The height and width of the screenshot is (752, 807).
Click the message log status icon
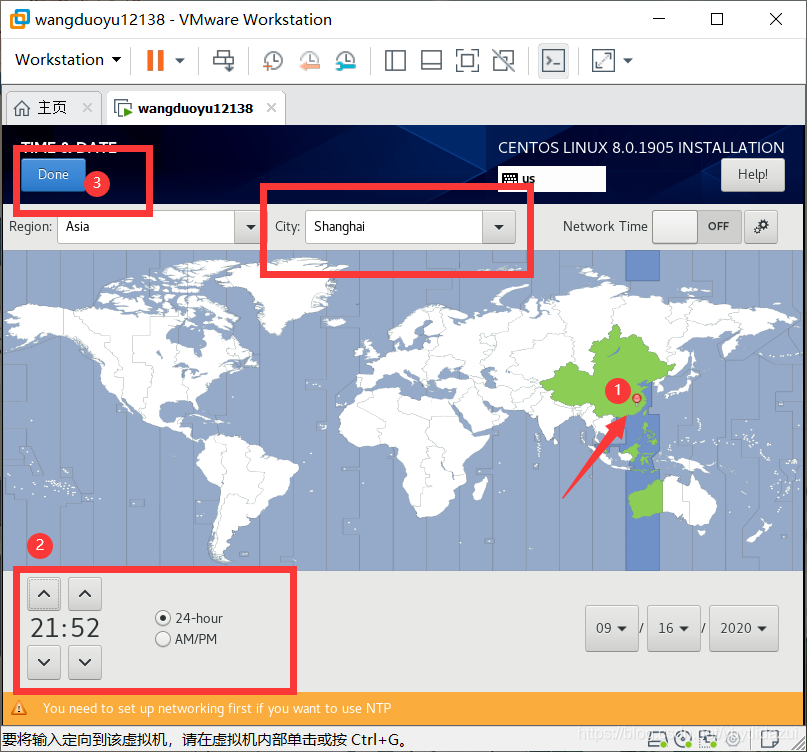pyautogui.click(x=770, y=740)
